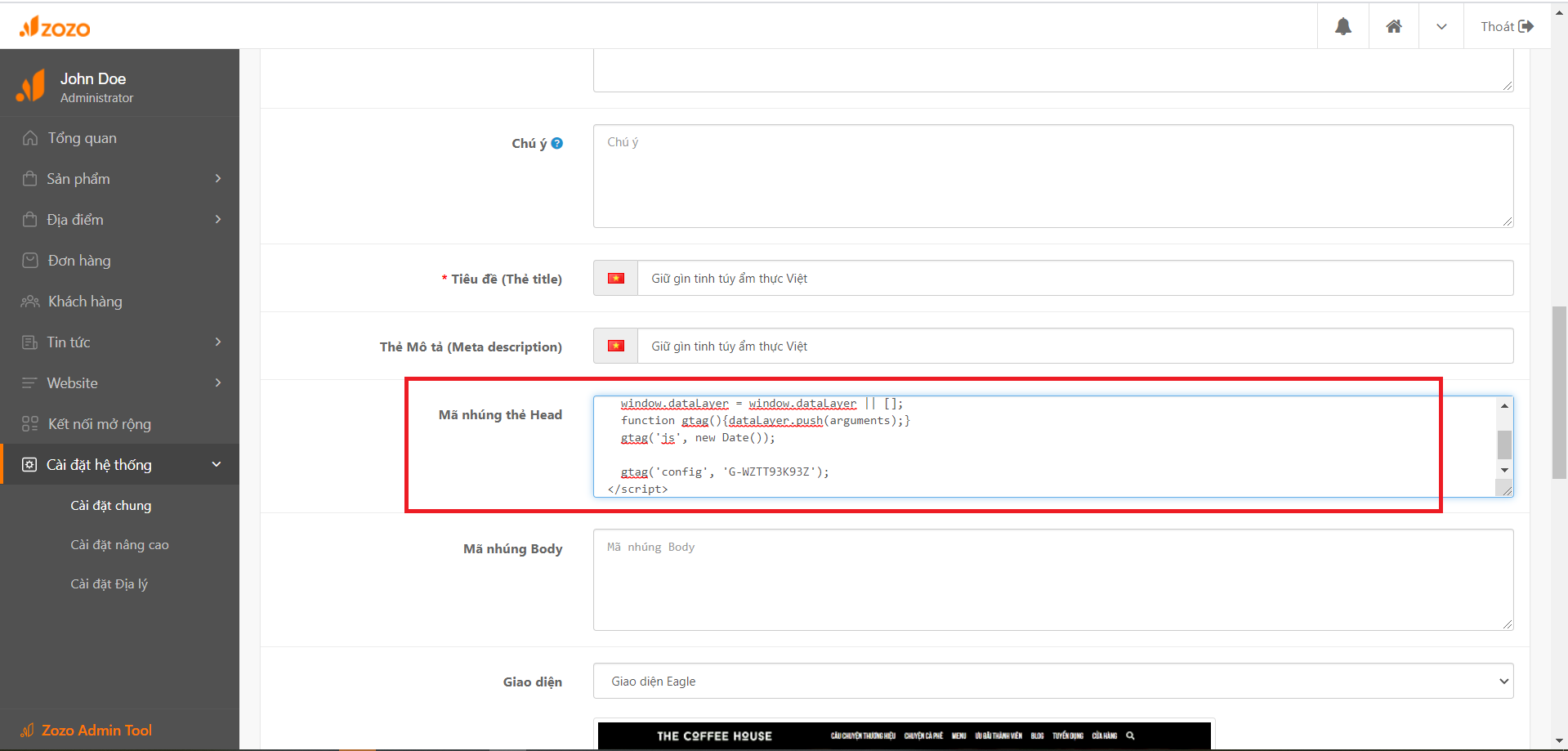Click the Địa điểm bag icon
Viewport: 1568px width, 751px height.
point(30,219)
